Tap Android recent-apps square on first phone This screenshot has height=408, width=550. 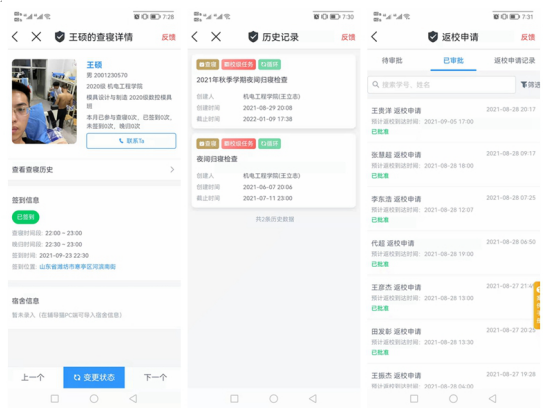click(55, 399)
